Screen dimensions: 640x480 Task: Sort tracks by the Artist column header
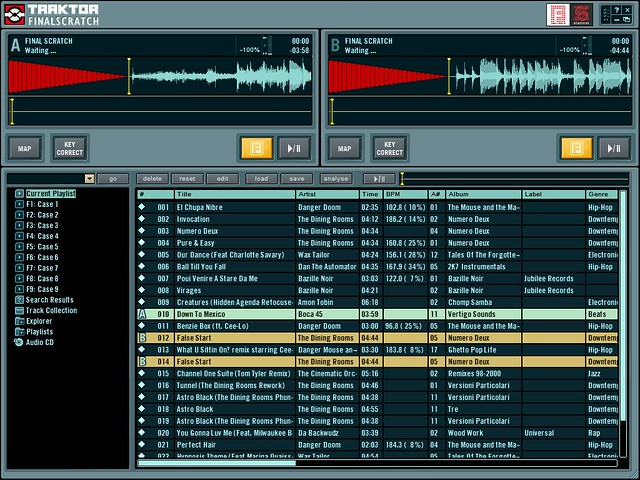pos(326,194)
